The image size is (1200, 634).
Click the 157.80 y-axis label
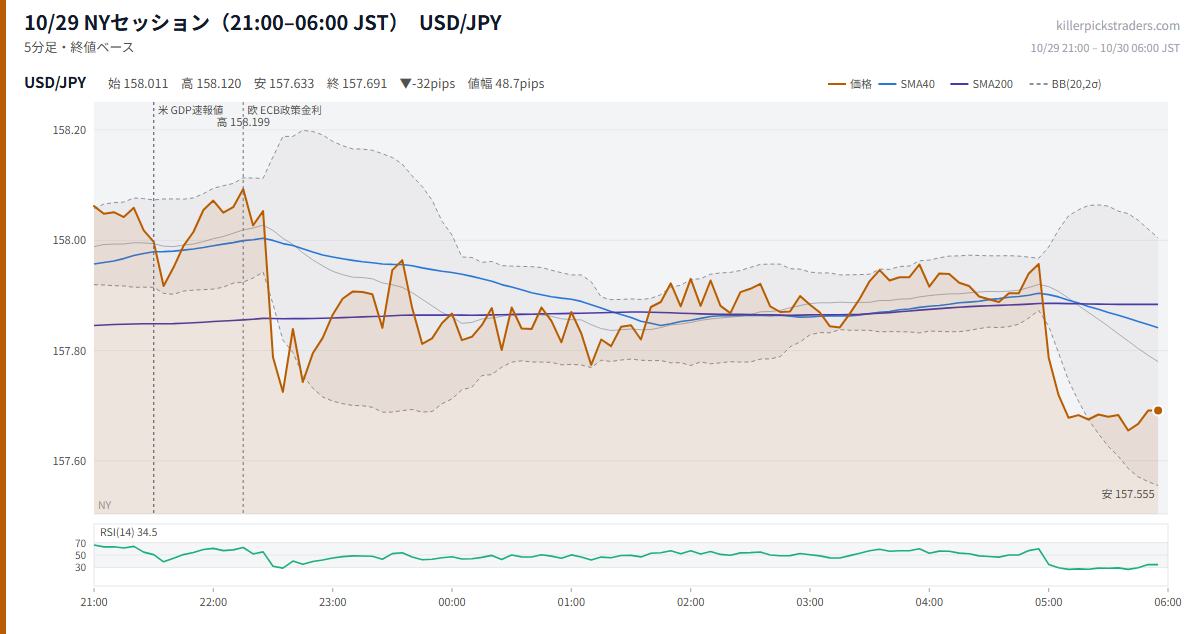coord(70,351)
